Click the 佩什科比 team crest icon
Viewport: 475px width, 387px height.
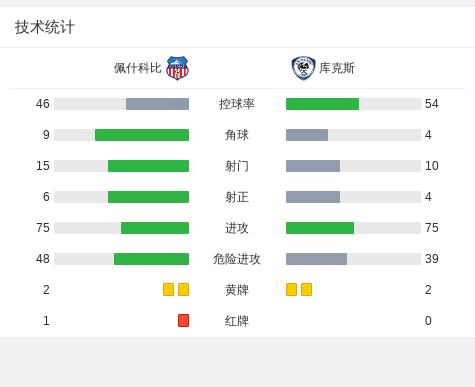tap(177, 68)
